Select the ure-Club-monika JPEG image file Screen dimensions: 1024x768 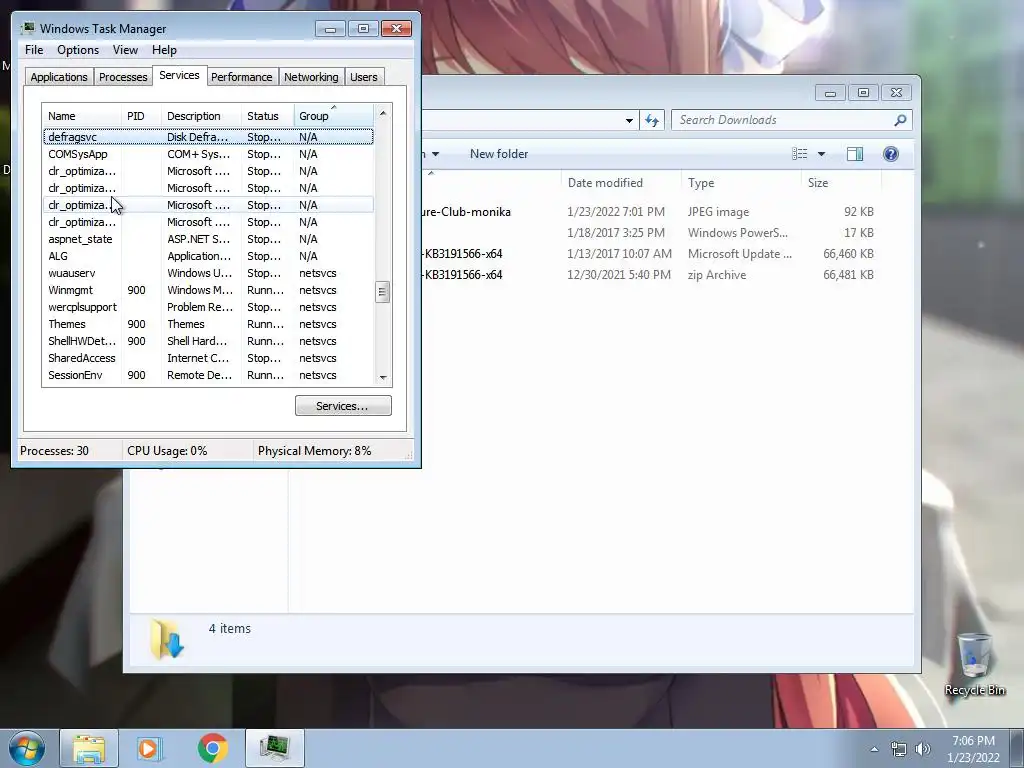pyautogui.click(x=648, y=212)
